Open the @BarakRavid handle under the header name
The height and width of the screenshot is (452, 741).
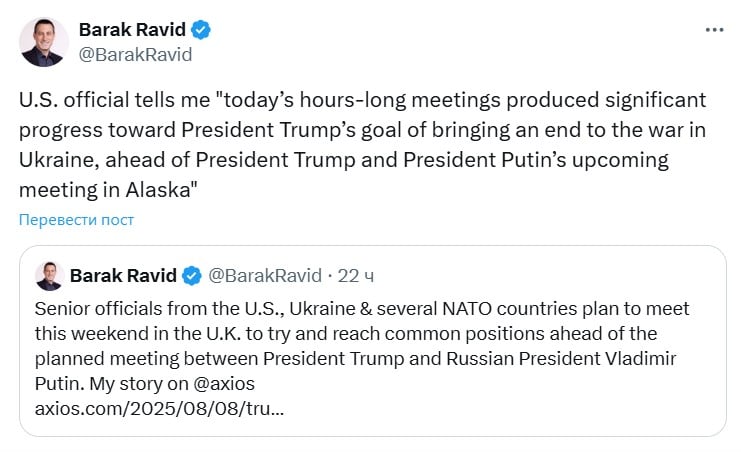(x=135, y=54)
